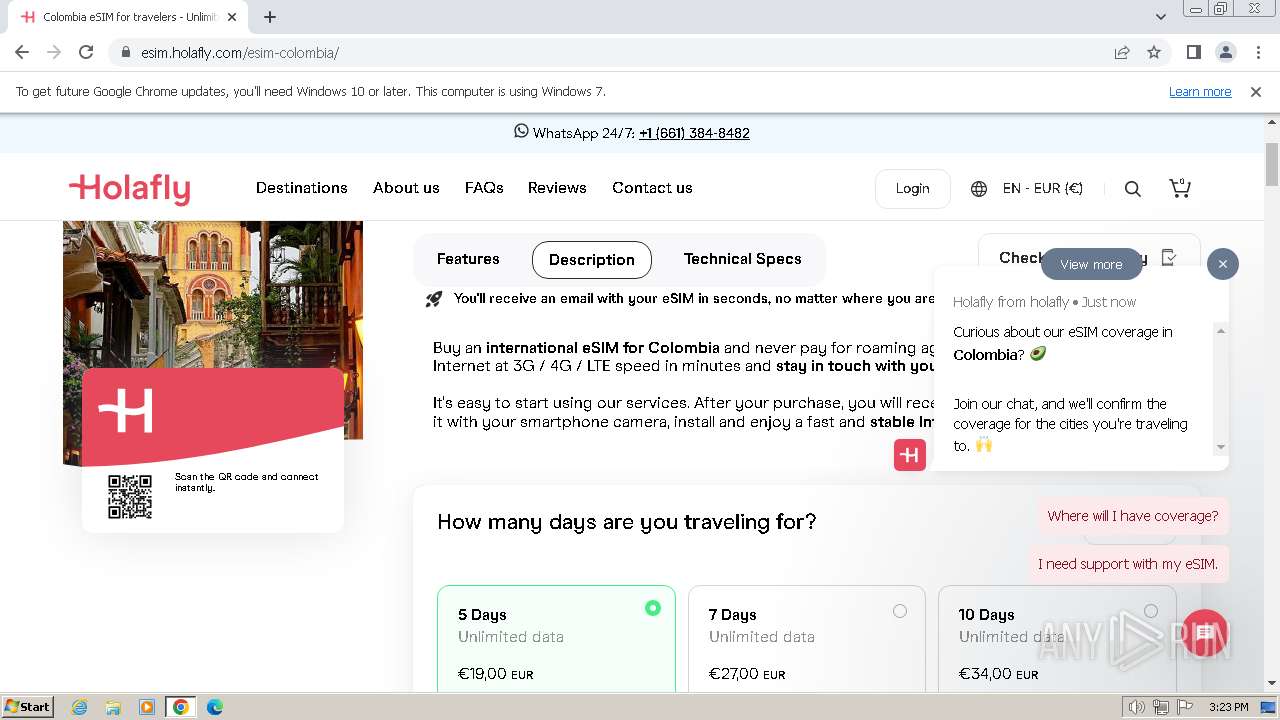
Task: Open the EN - EUR (€) language selector
Action: pyautogui.click(x=1027, y=188)
